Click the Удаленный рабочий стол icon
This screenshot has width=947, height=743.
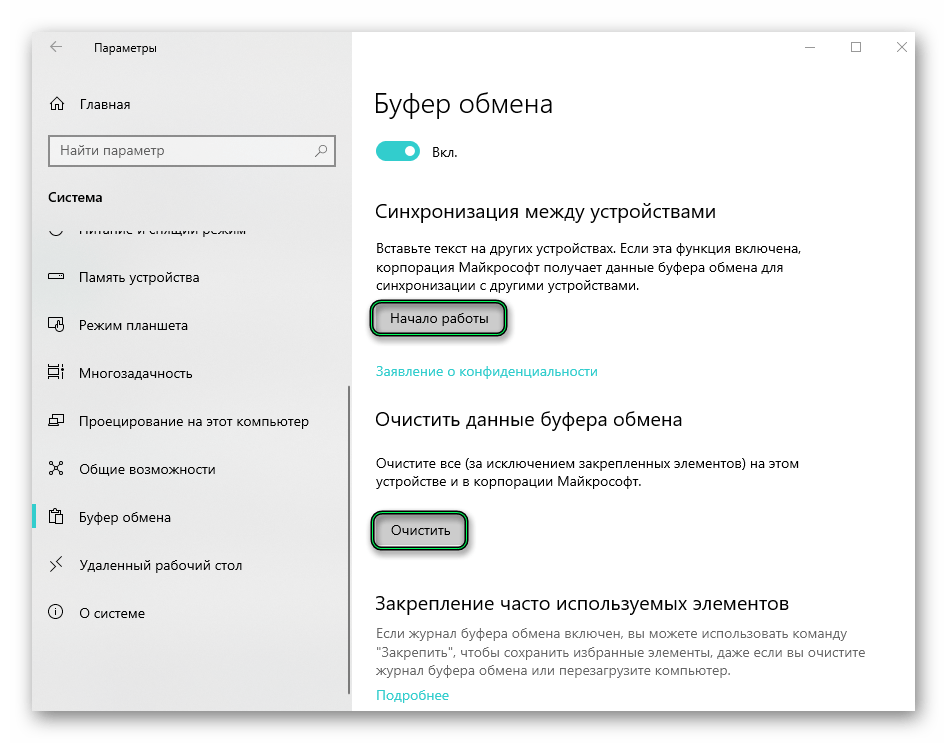pos(57,565)
